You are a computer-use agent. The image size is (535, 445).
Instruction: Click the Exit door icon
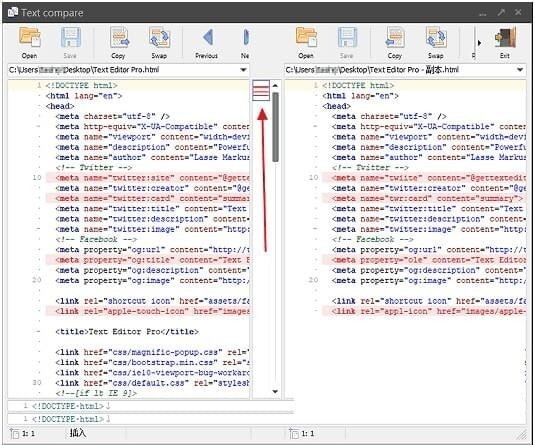click(x=505, y=37)
